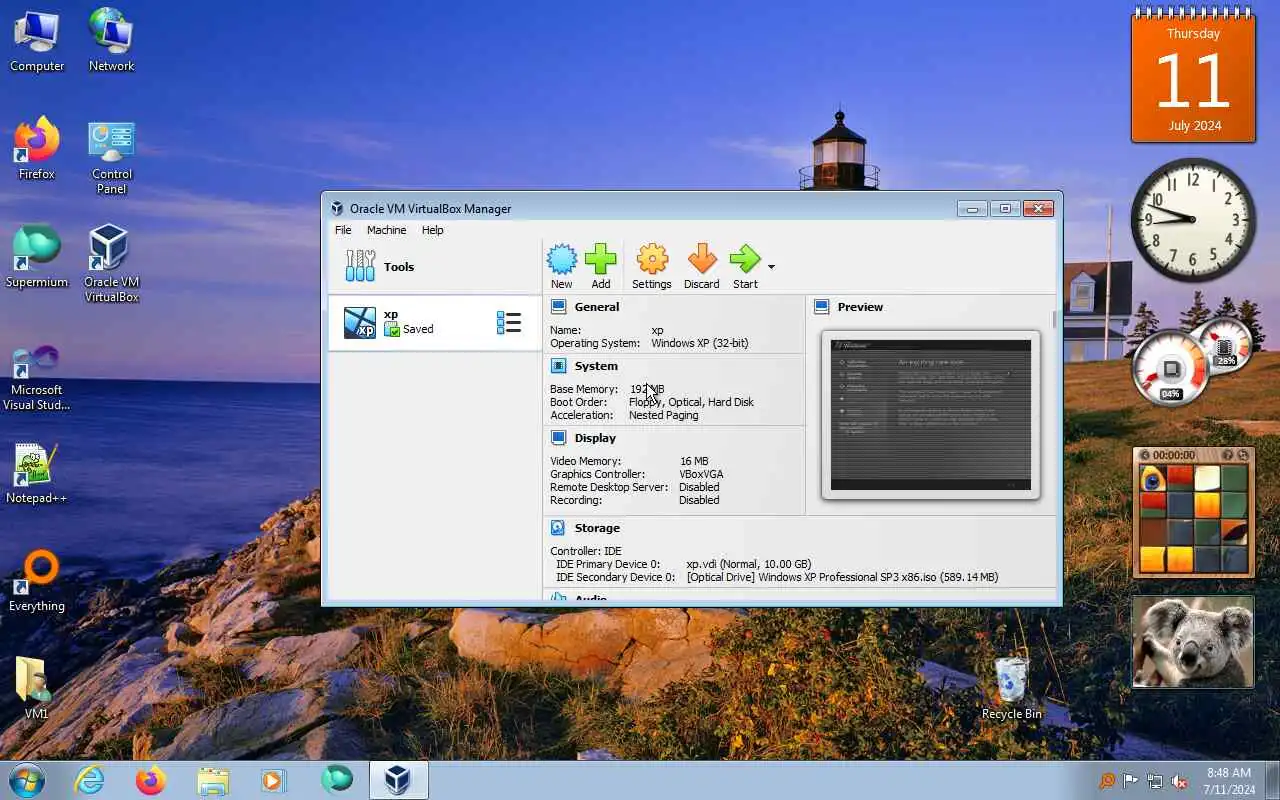Click the Add machine toolbar icon
1280x800 pixels.
tap(600, 266)
